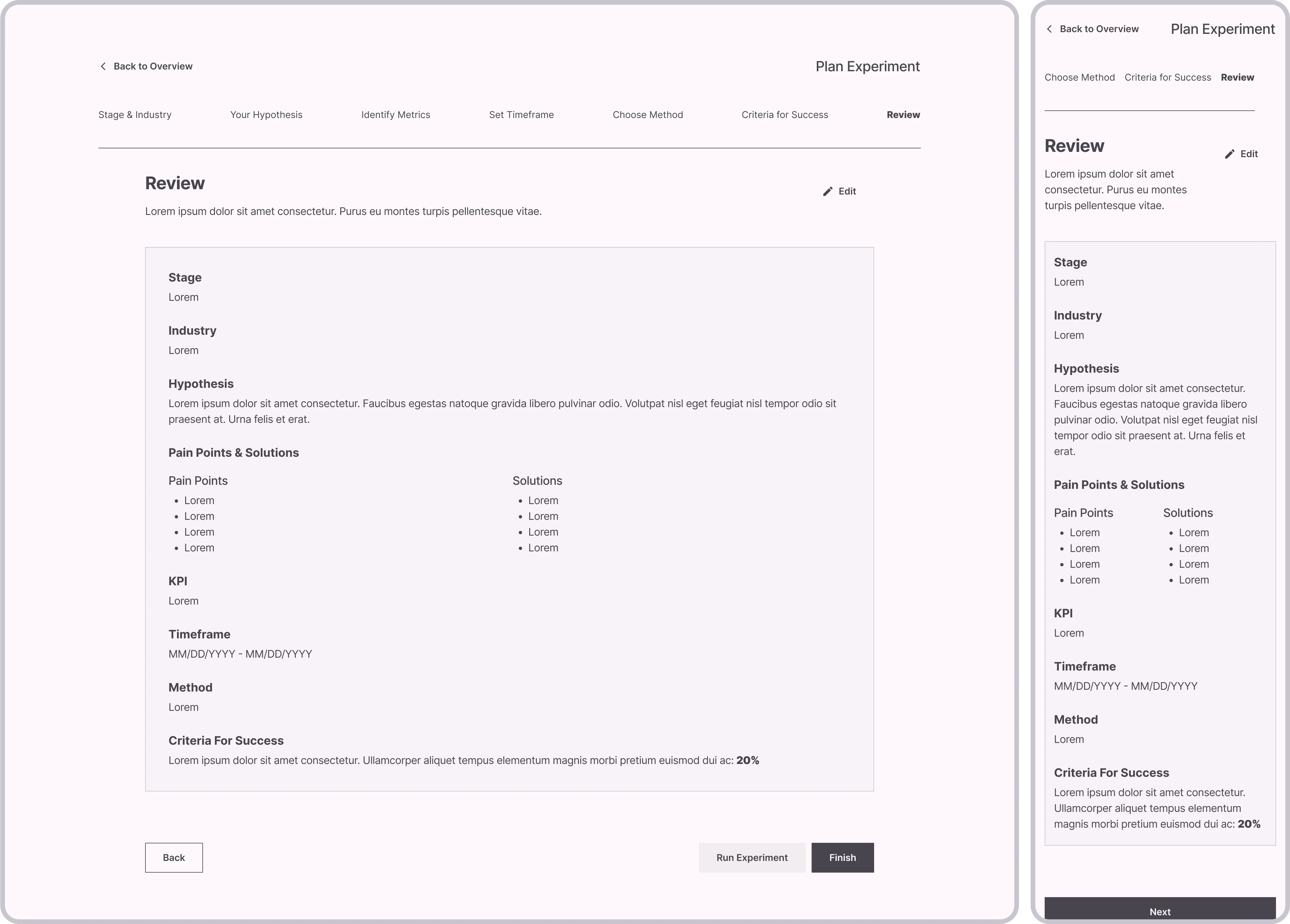The width and height of the screenshot is (1290, 924).
Task: Open the Your Hypothesis tab
Action: click(x=266, y=114)
